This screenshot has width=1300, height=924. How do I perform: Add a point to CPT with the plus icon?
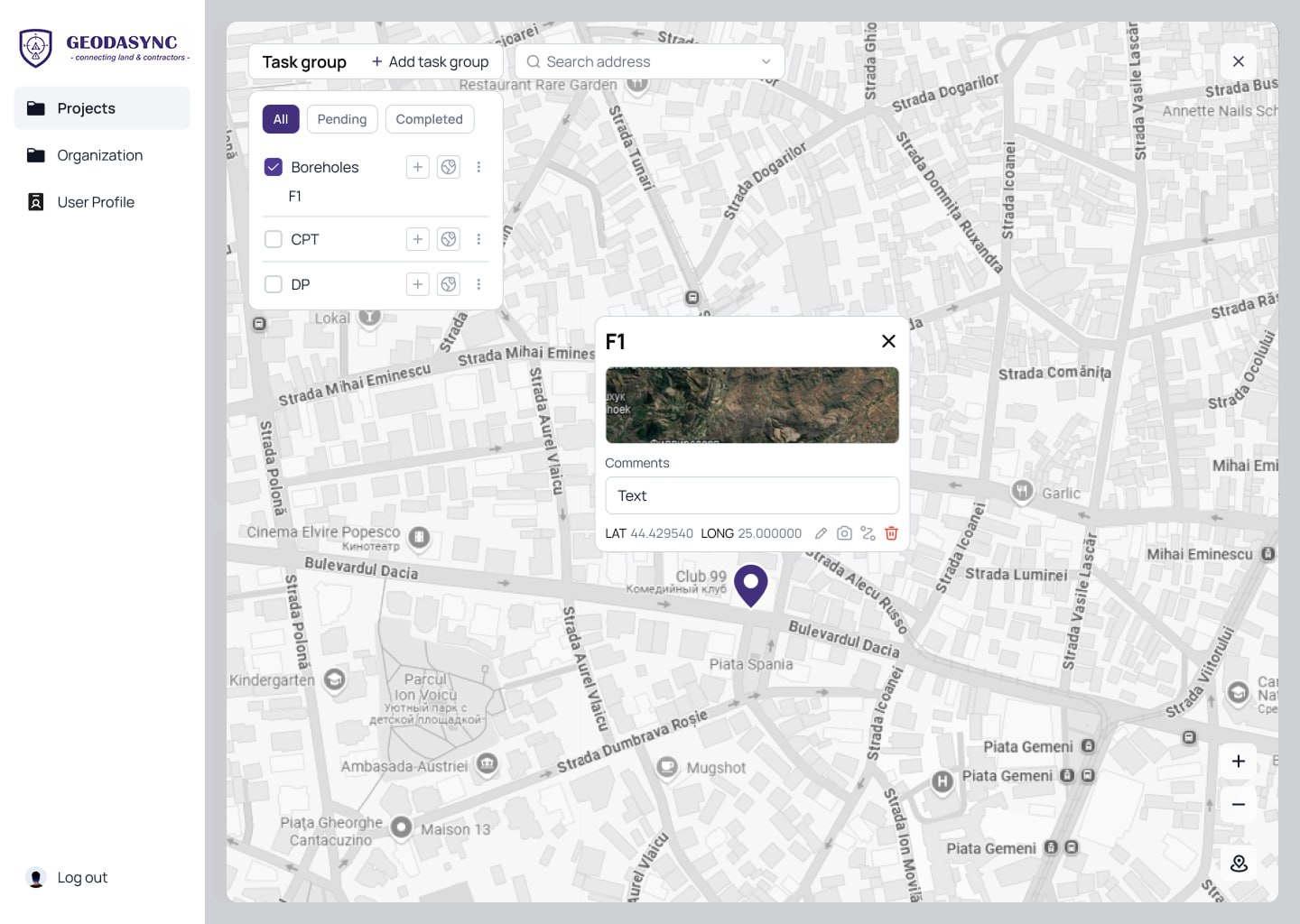click(x=417, y=239)
